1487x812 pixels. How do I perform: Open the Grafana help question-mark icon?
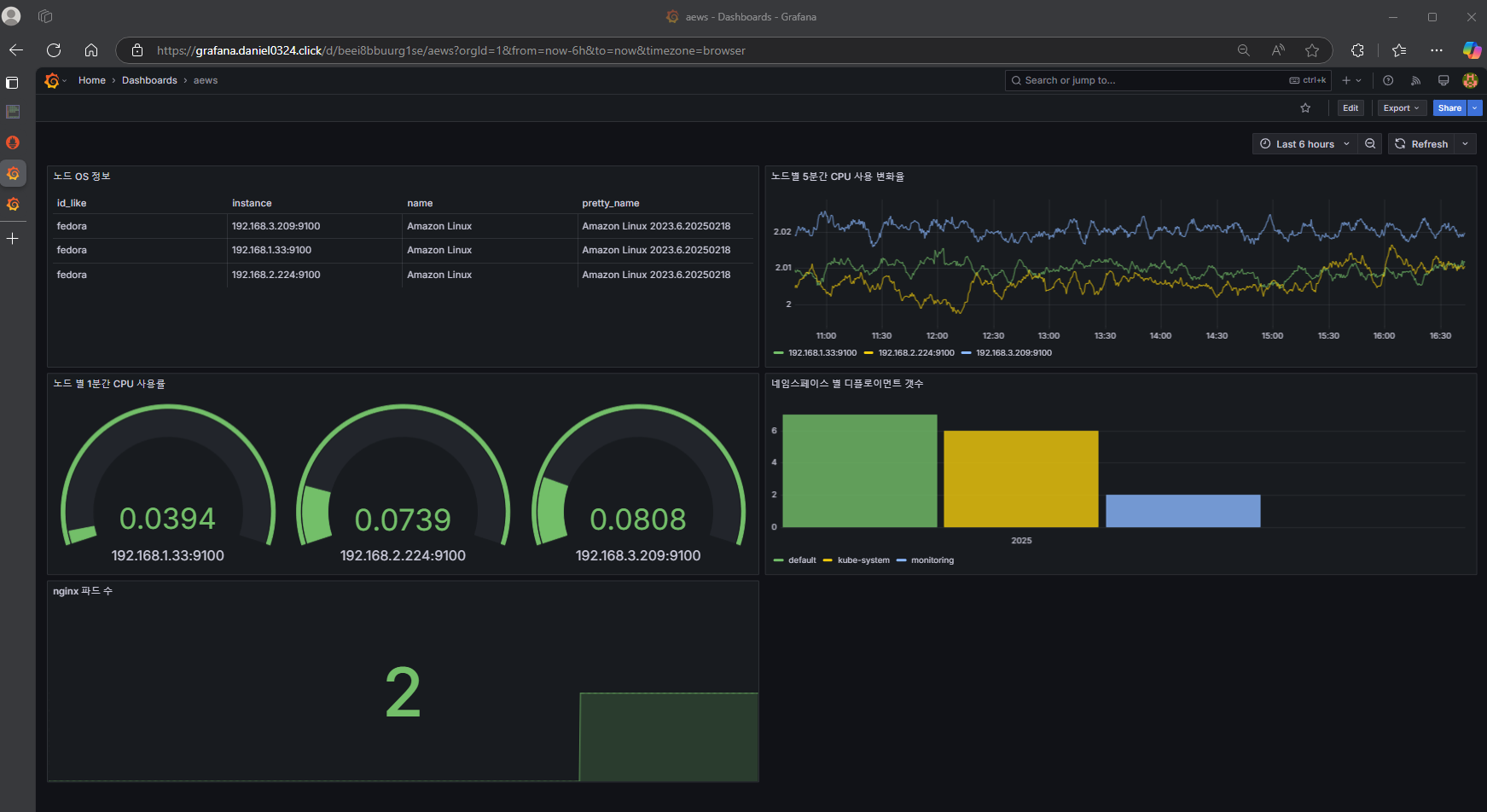1388,80
